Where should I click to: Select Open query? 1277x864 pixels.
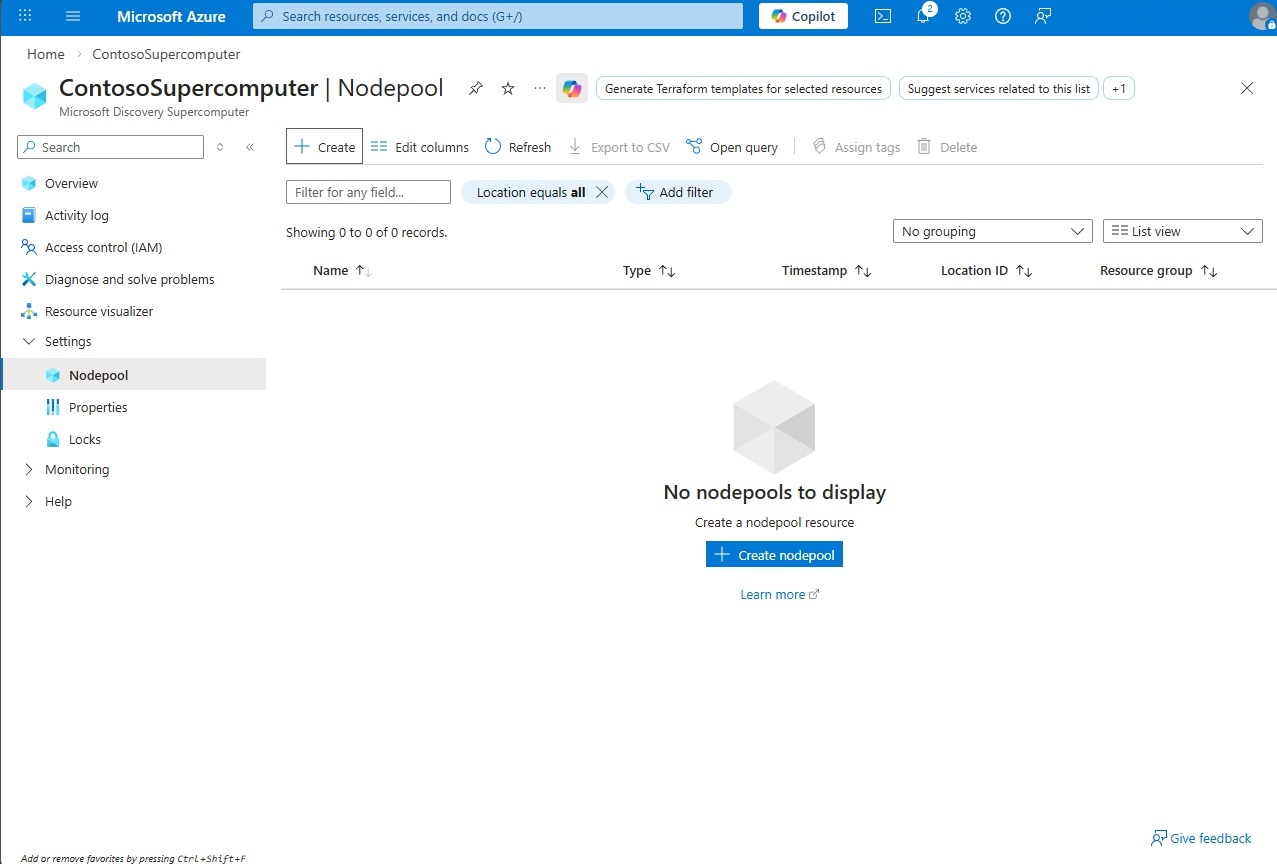pyautogui.click(x=732, y=147)
